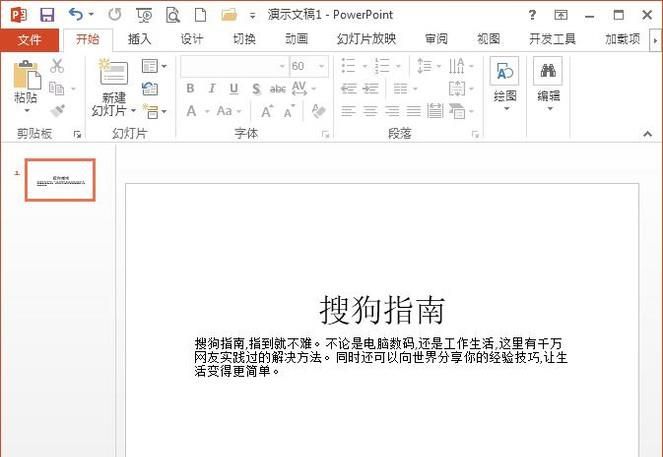Click the Save icon in quick access toolbar
This screenshot has height=457, width=663.
47,15
